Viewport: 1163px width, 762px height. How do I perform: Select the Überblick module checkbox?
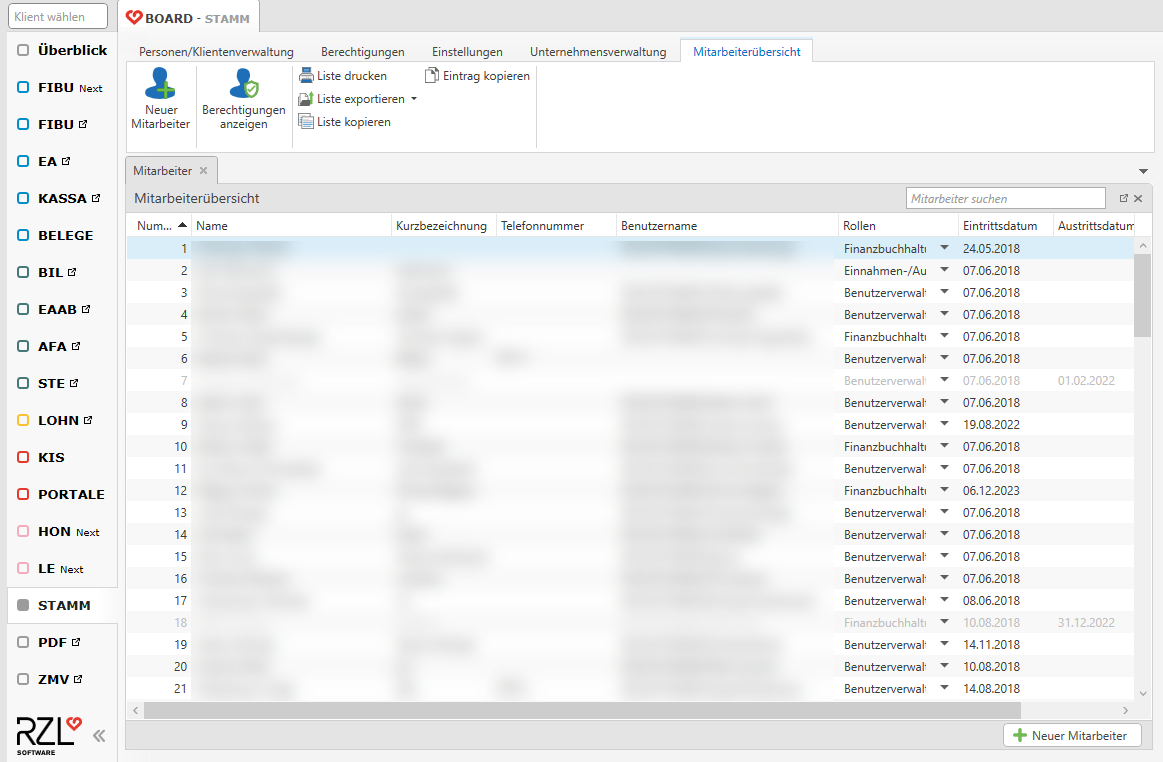coord(23,51)
